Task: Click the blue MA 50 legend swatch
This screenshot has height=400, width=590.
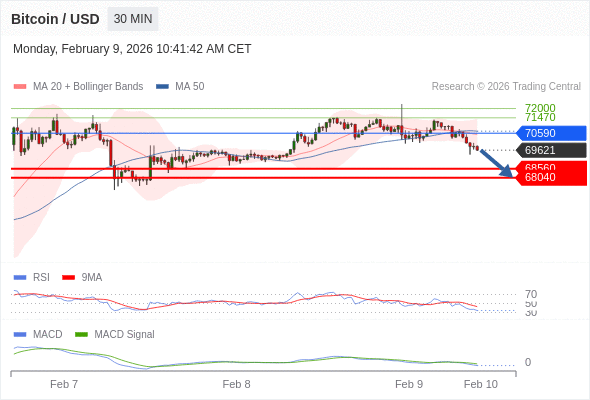Action: pos(162,87)
